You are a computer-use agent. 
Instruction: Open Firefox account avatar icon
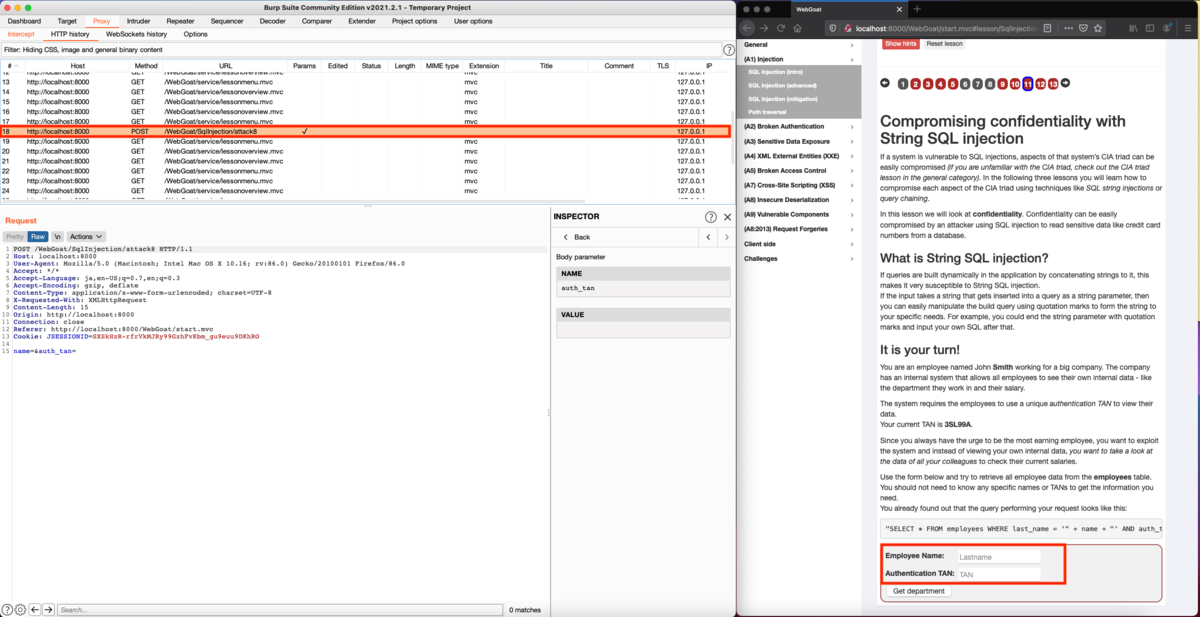[x=1169, y=28]
